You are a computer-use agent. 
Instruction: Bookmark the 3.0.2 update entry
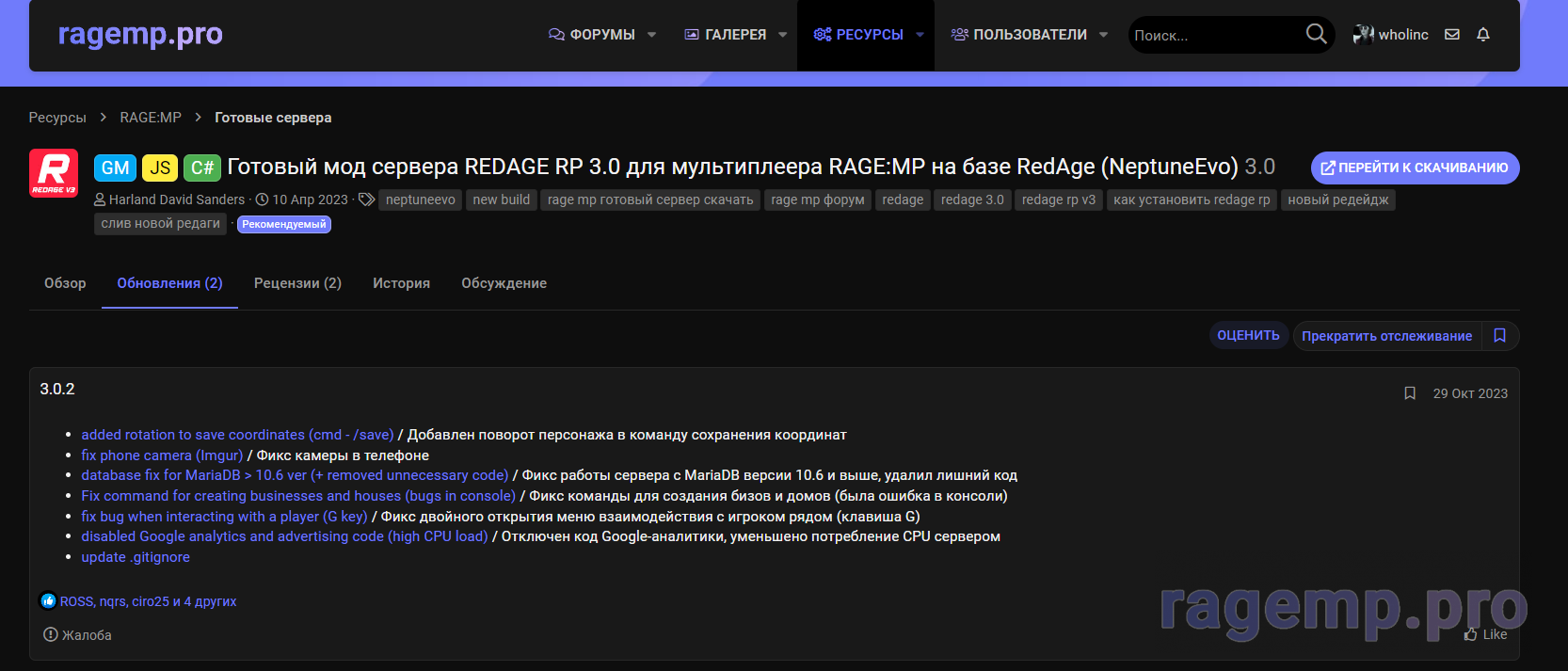pyautogui.click(x=1410, y=393)
